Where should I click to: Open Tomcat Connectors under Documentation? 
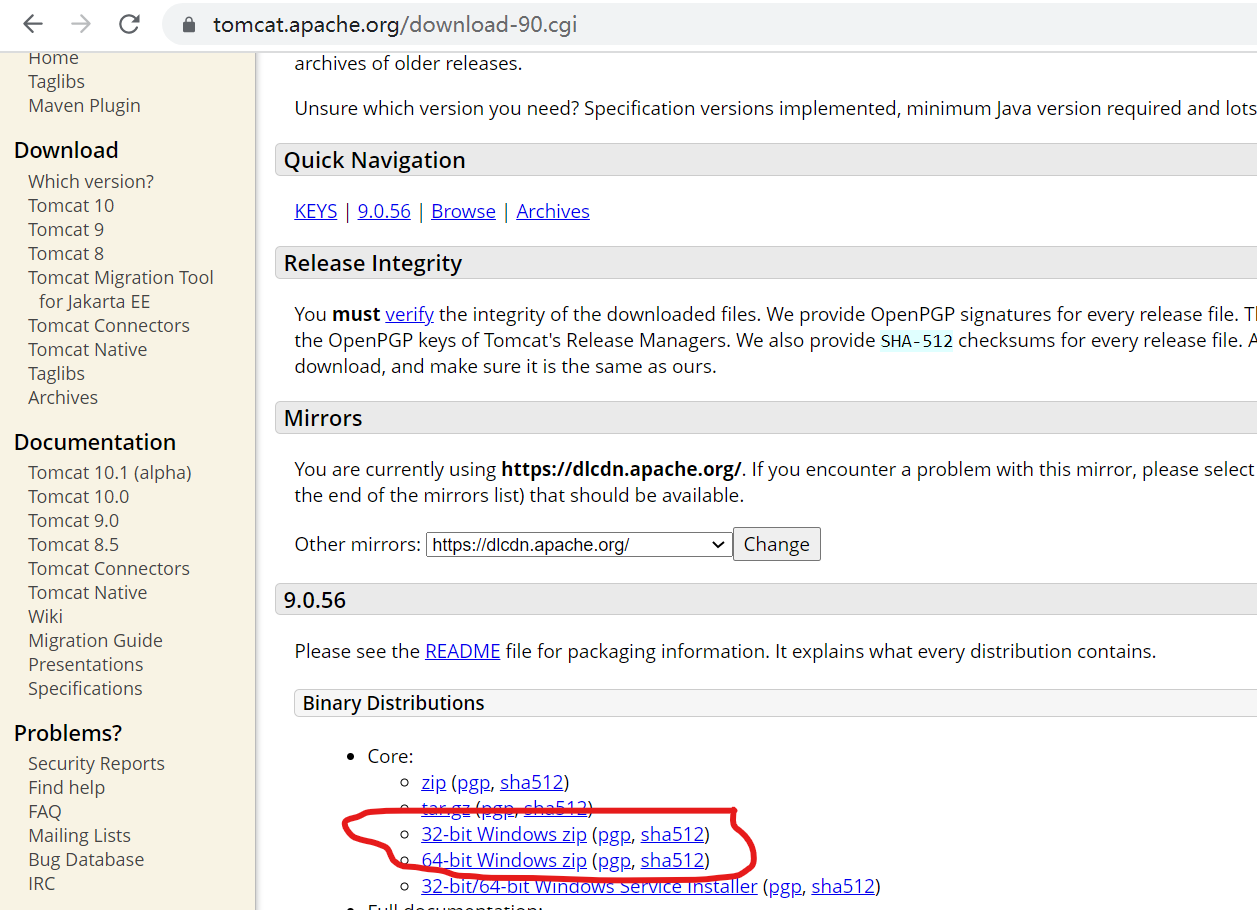point(109,568)
